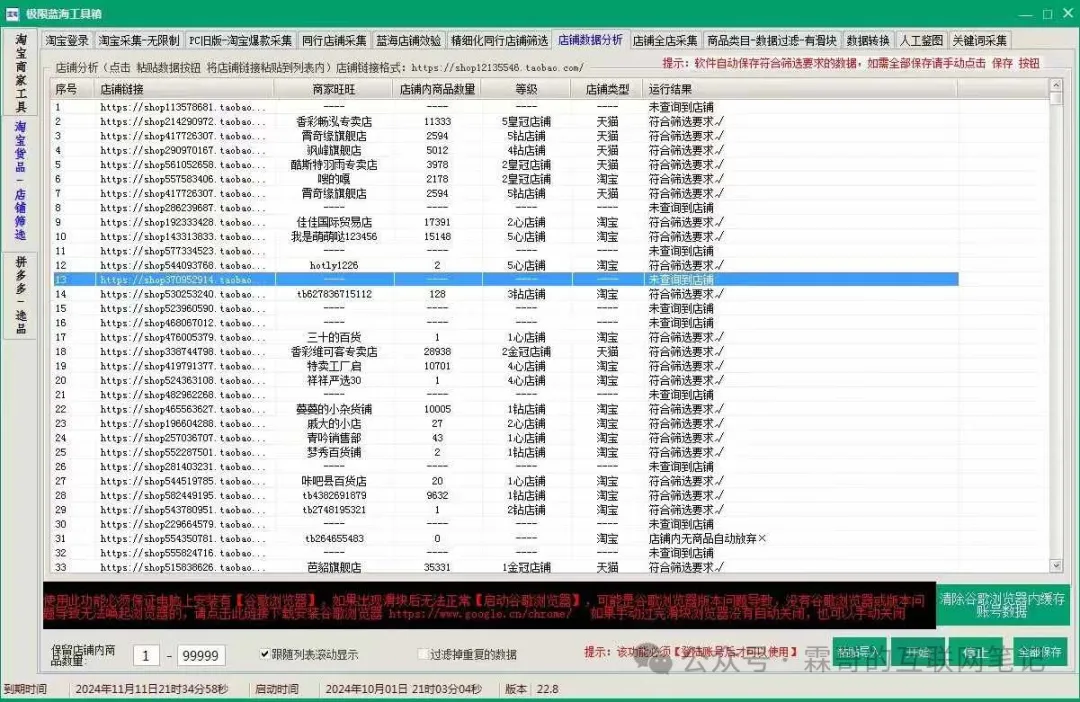Image resolution: width=1080 pixels, height=702 pixels.
Task: Click scrollbar up arrow in shop list
Action: tap(1056, 87)
